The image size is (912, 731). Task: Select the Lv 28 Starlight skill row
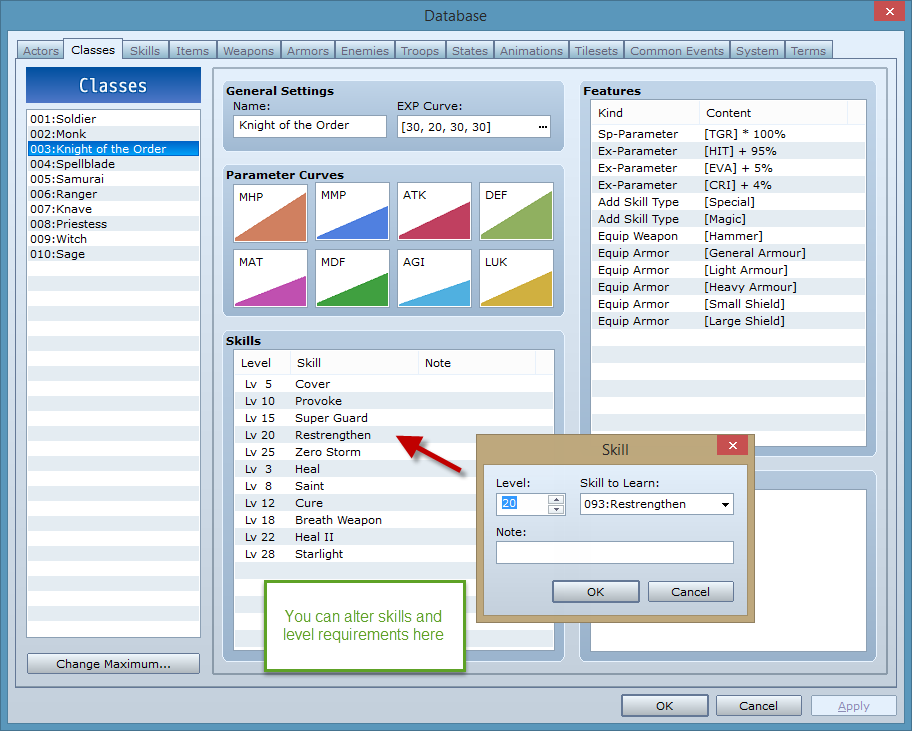point(355,554)
